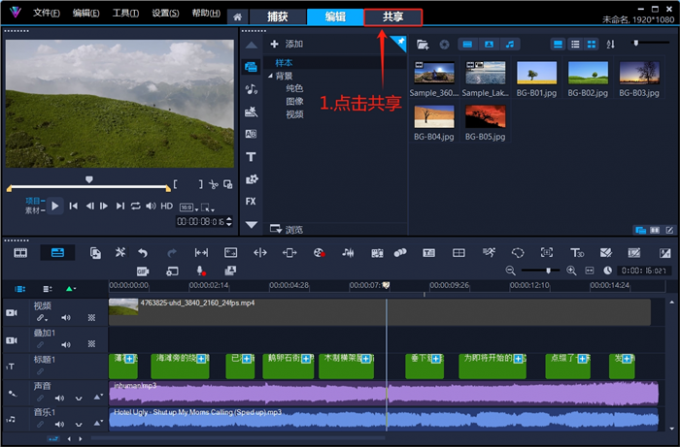
Task: Open the 3D title editor icon
Action: [x=577, y=253]
